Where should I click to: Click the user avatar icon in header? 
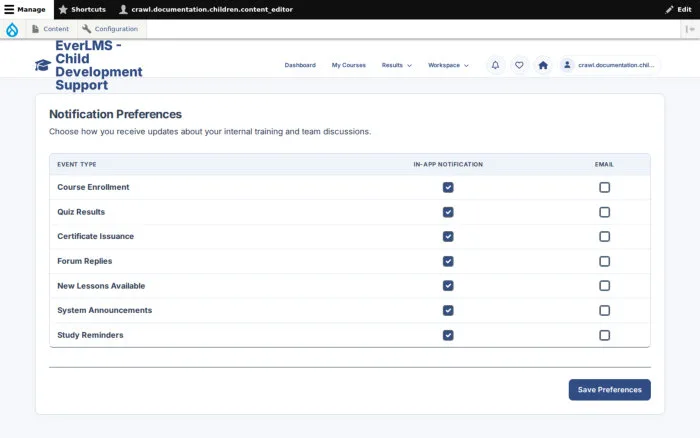click(x=567, y=65)
